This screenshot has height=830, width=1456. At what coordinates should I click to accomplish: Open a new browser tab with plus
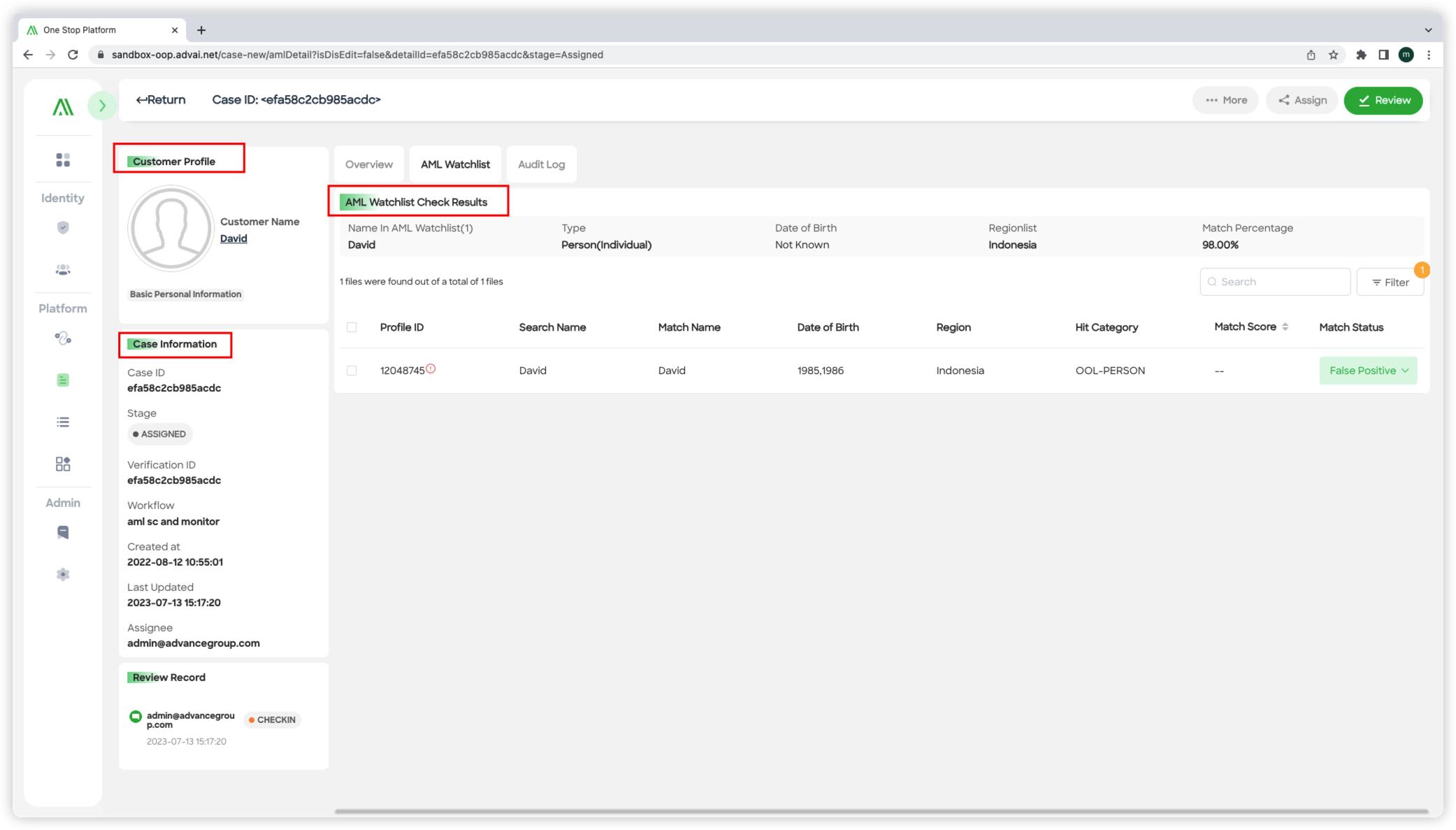click(x=201, y=30)
